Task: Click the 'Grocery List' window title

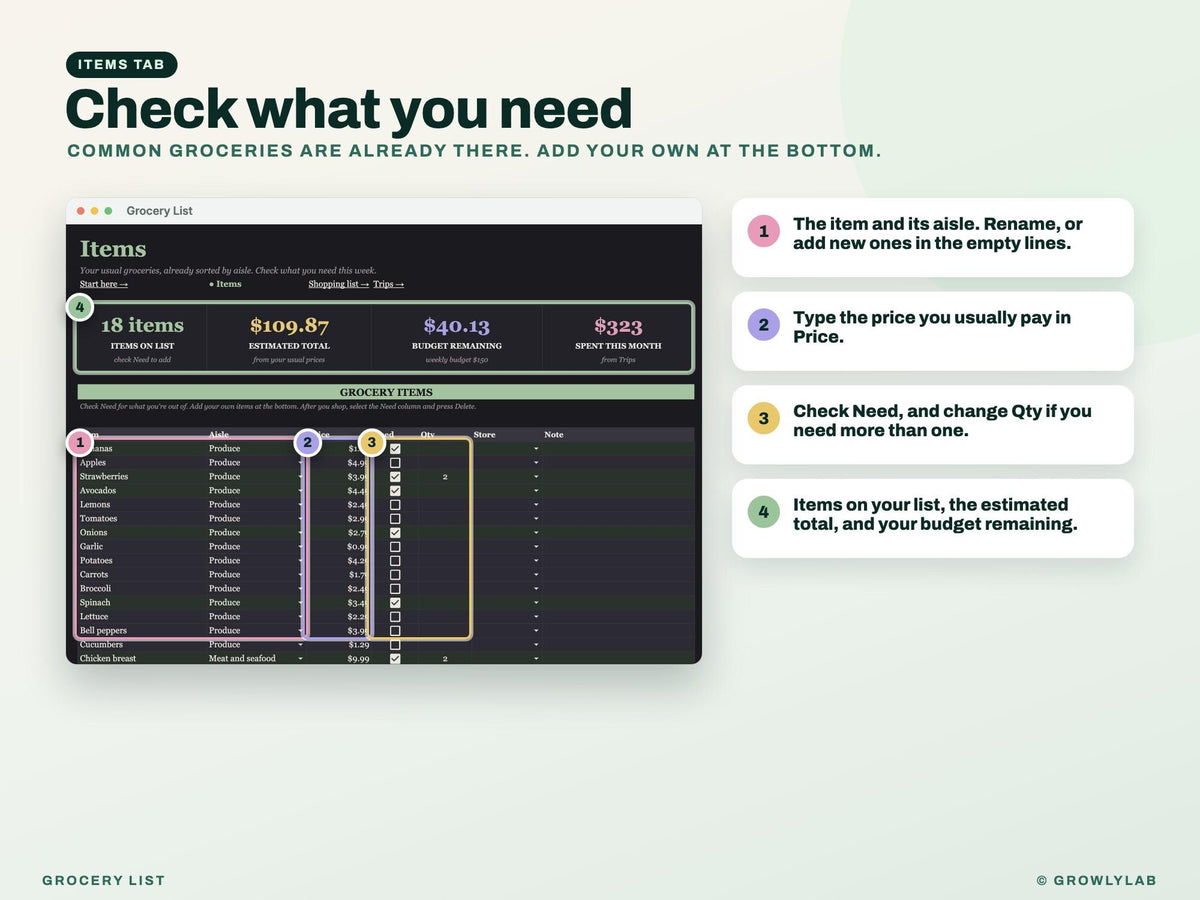Action: click(x=160, y=211)
